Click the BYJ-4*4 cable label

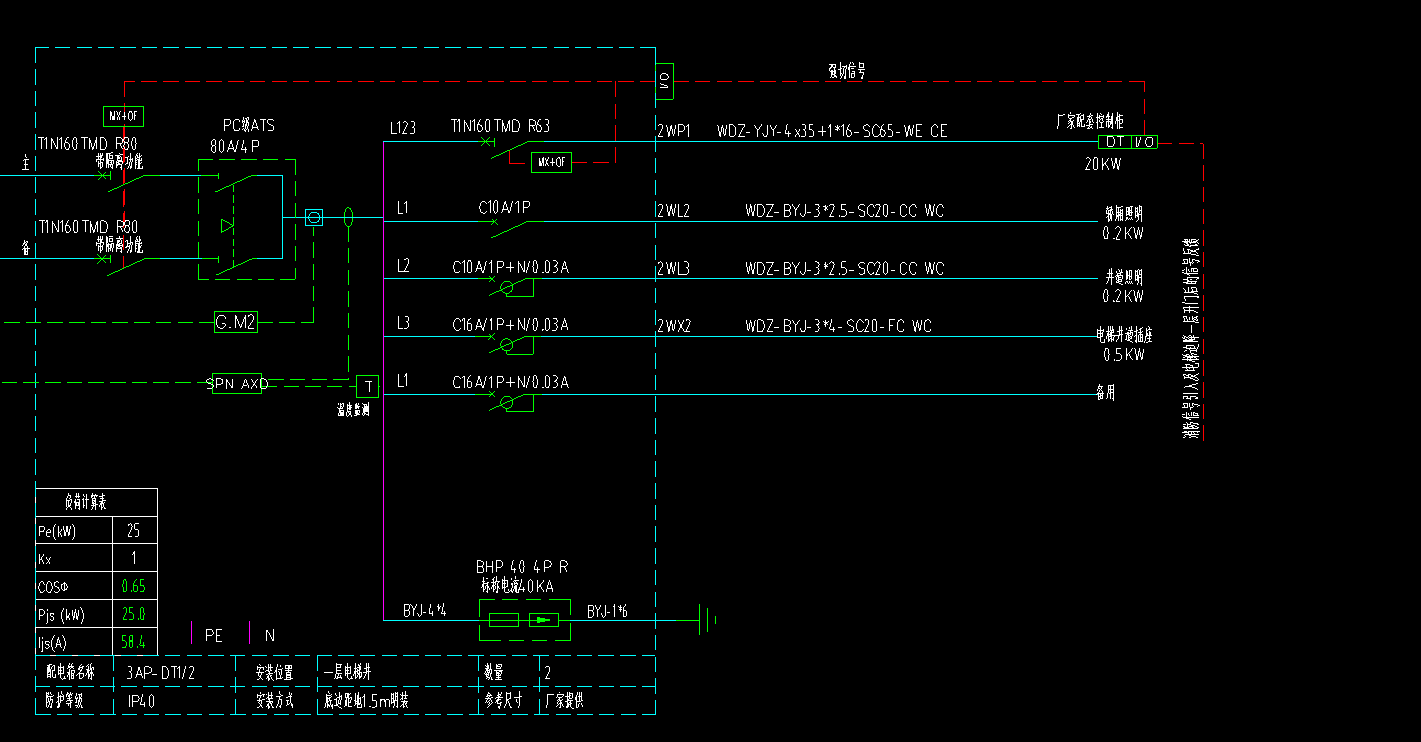[x=424, y=610]
